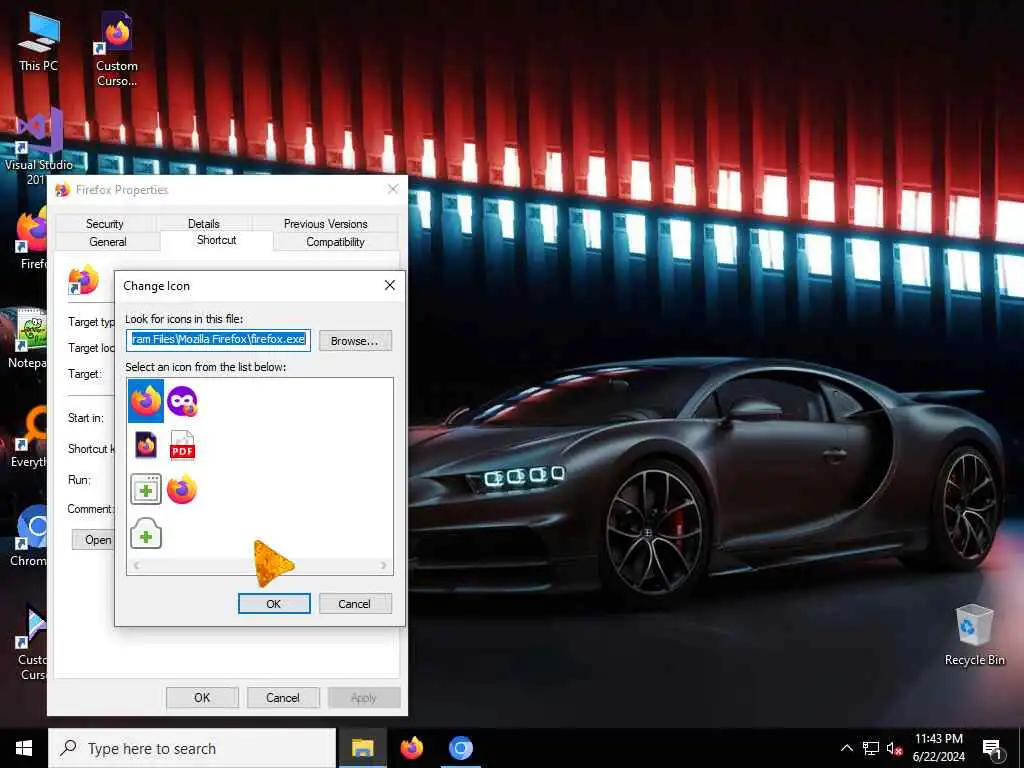Open the Previous Versions tab

tap(325, 223)
